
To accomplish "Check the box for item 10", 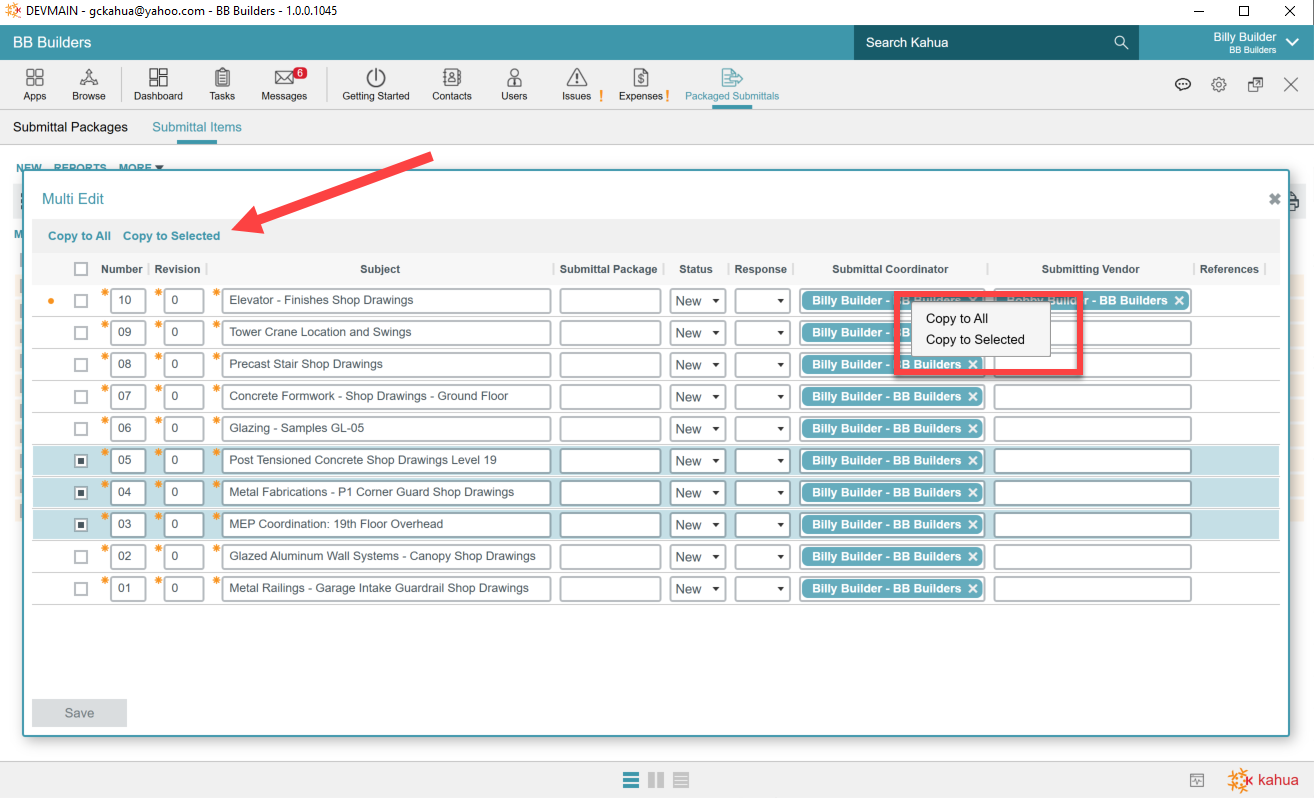I will tap(81, 301).
